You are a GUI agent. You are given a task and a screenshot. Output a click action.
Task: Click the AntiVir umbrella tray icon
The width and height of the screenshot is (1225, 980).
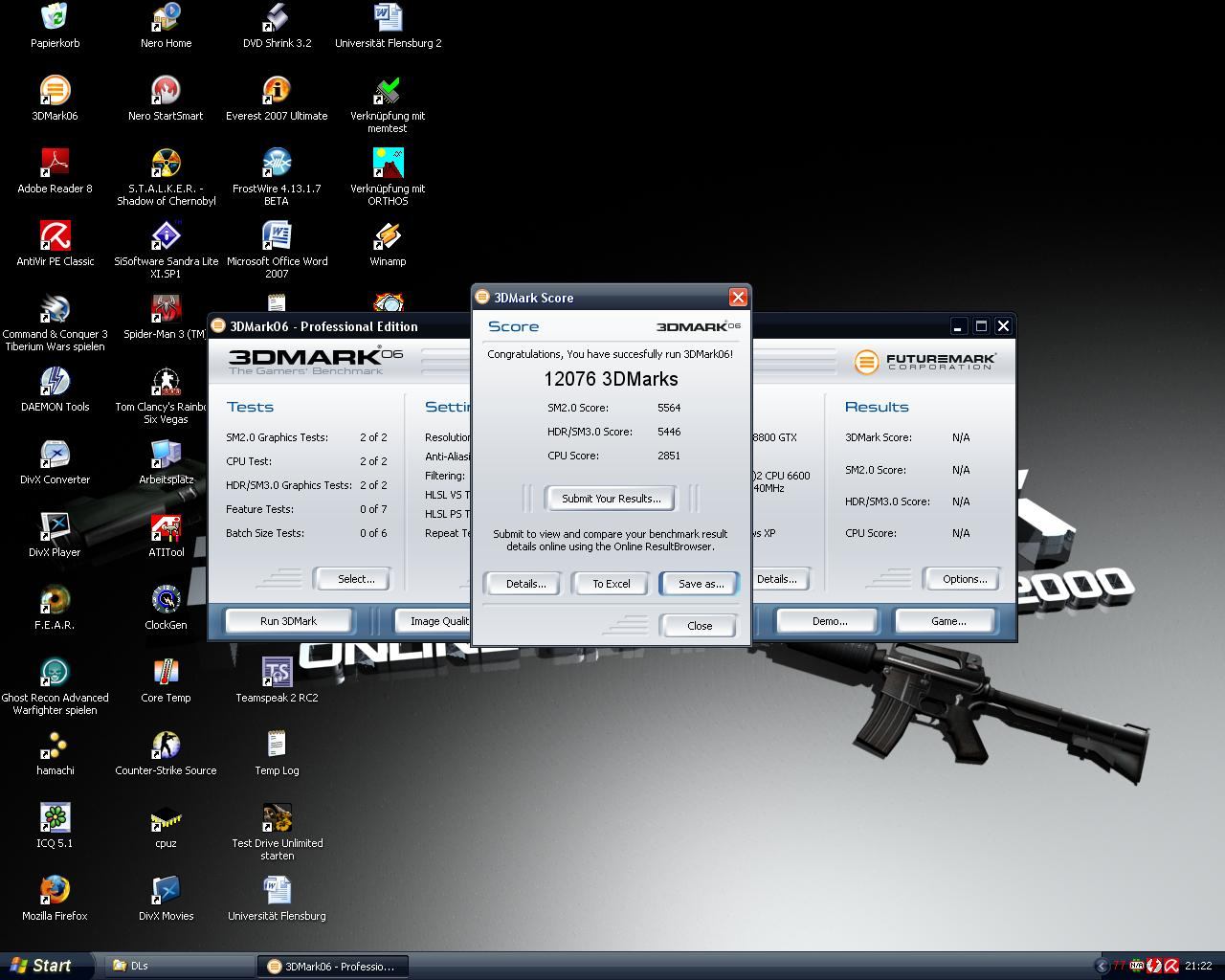coord(1171,966)
